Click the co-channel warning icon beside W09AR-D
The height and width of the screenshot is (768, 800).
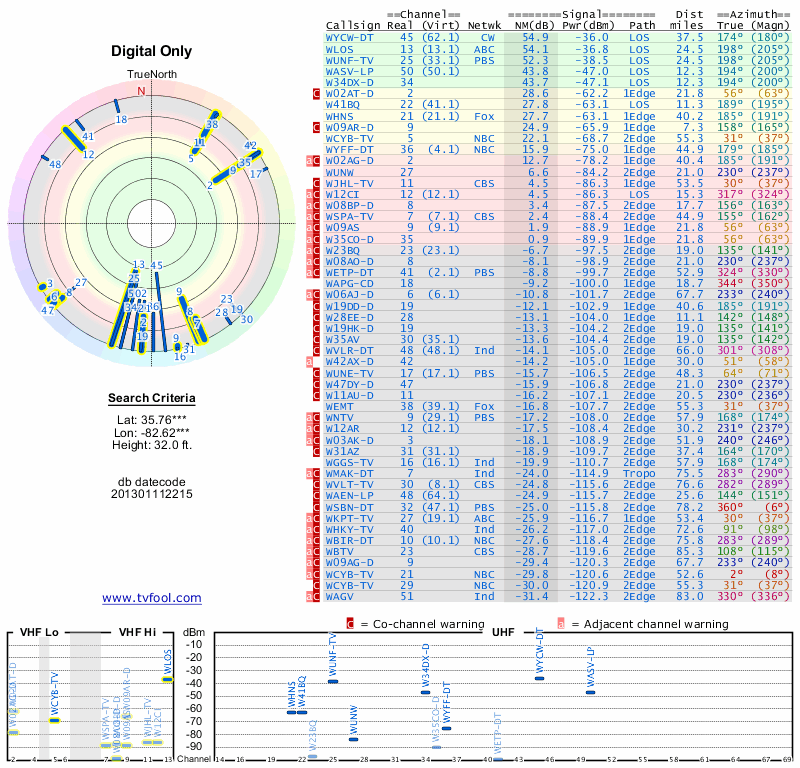click(316, 128)
